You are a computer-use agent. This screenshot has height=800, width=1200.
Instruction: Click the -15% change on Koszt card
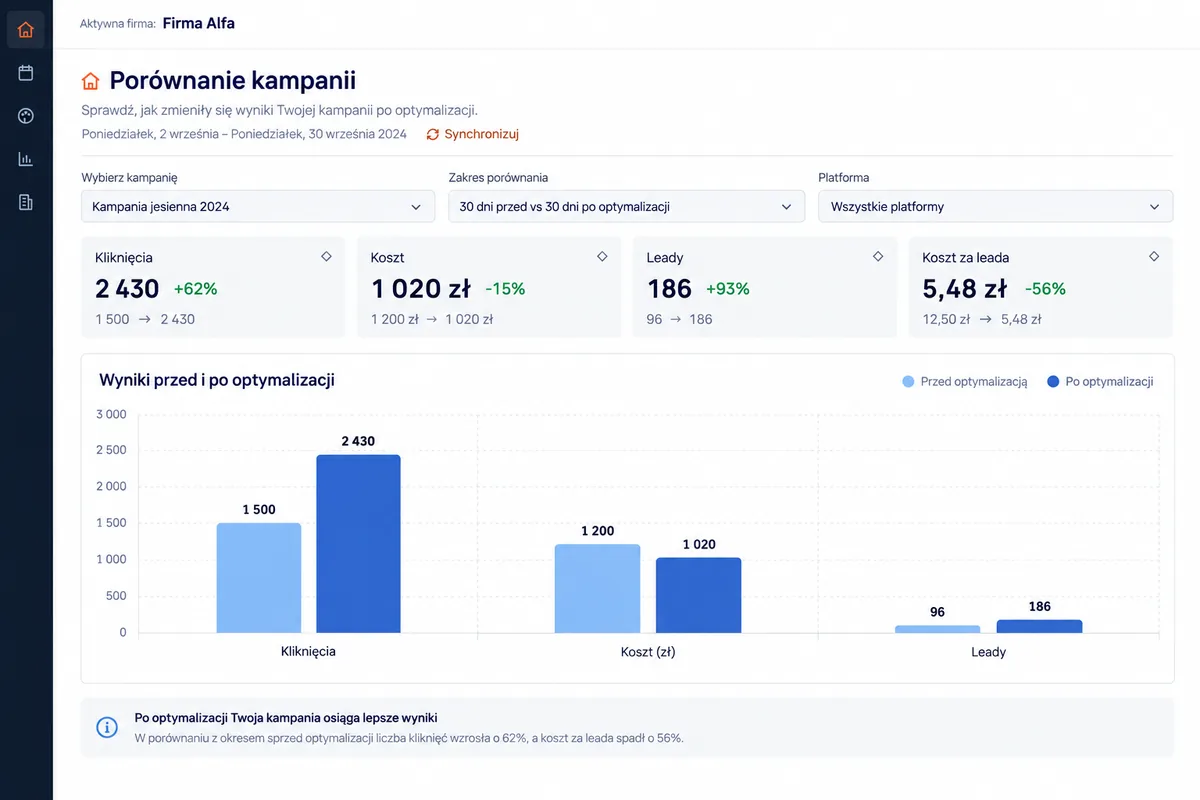tap(505, 289)
